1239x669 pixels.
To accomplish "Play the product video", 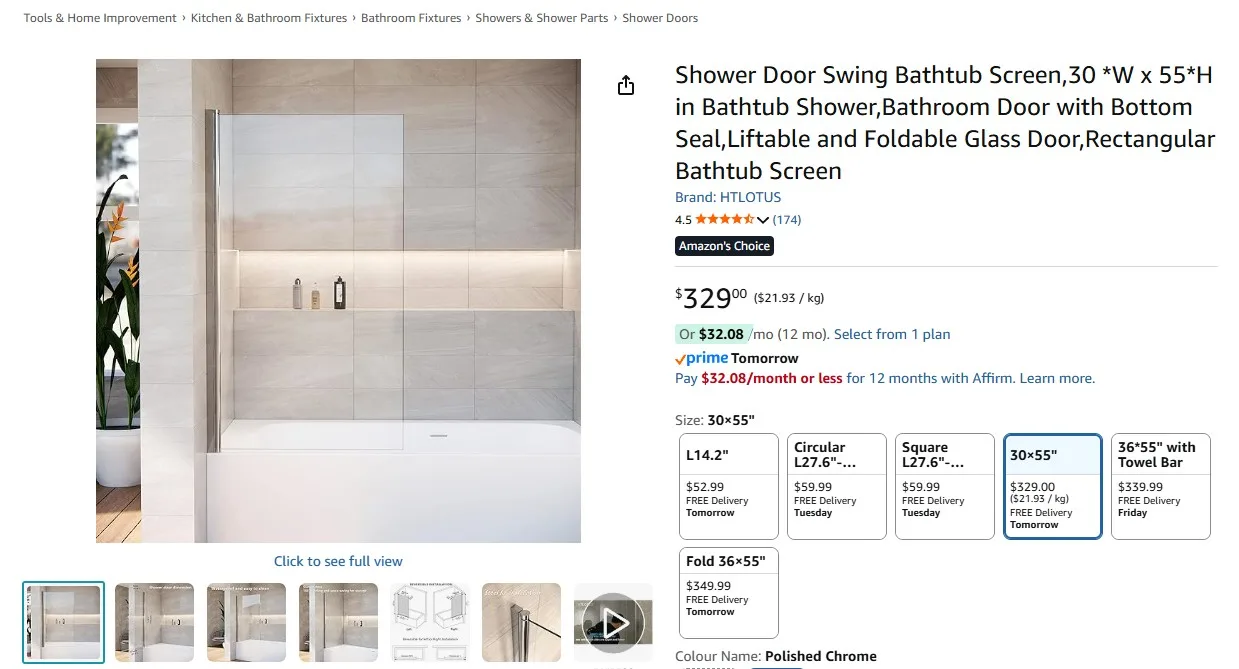I will (x=613, y=622).
